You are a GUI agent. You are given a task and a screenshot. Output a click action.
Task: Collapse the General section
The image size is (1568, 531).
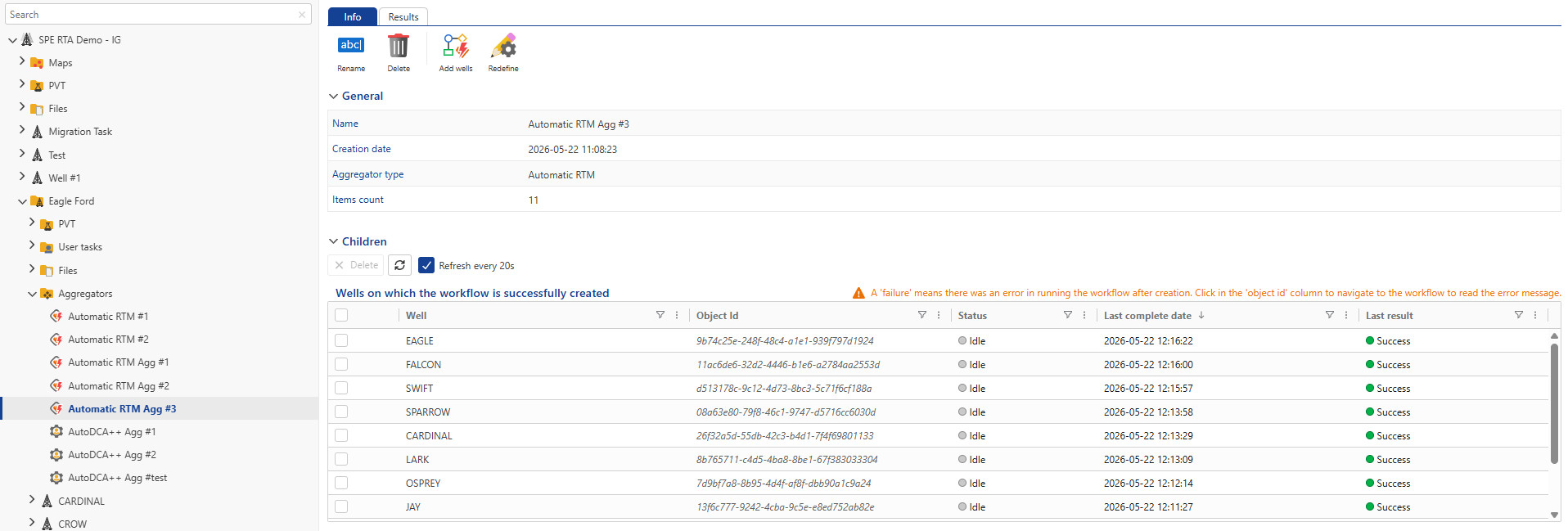(x=333, y=96)
